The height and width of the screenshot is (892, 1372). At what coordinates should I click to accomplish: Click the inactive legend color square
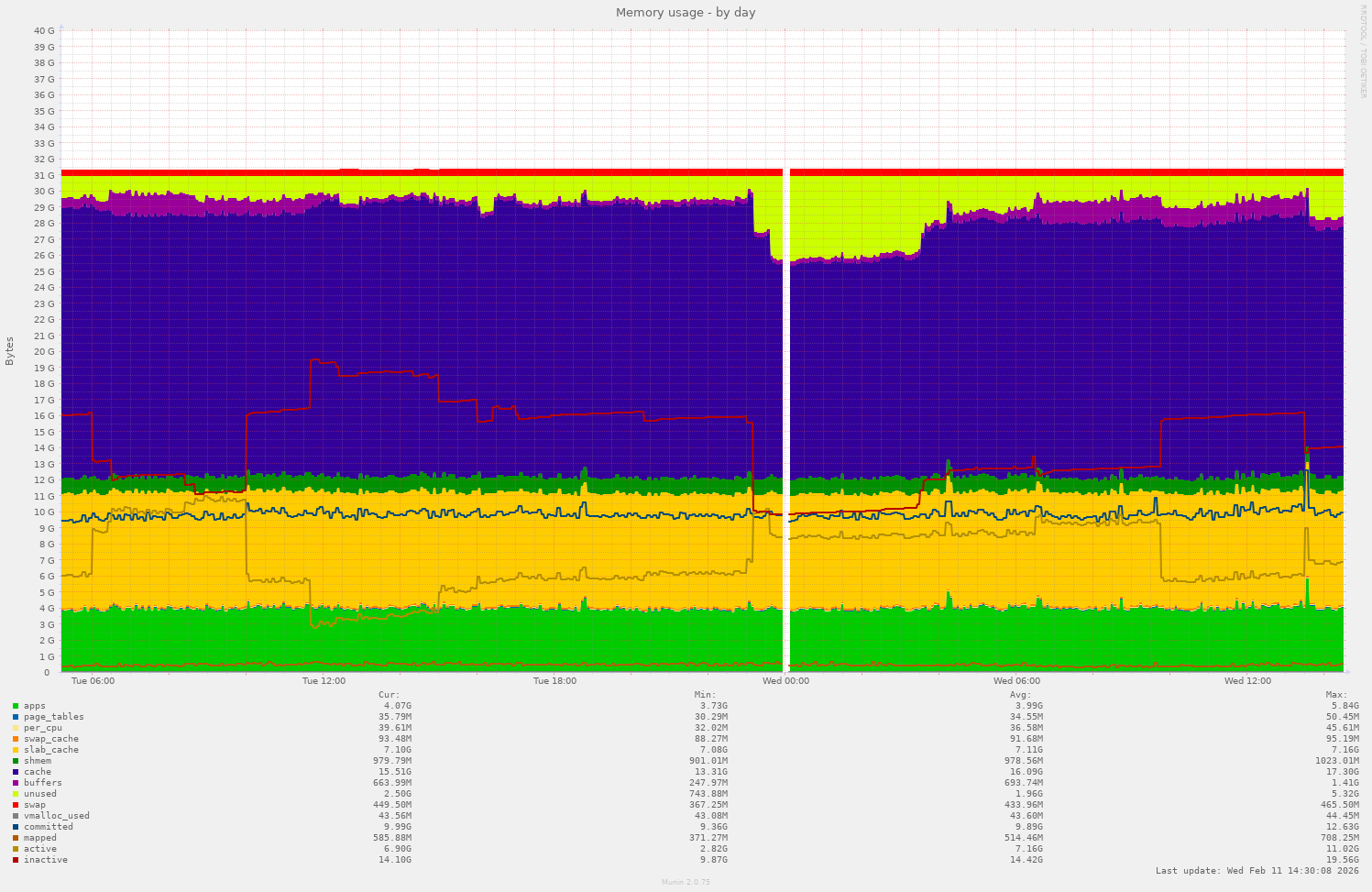point(16,860)
